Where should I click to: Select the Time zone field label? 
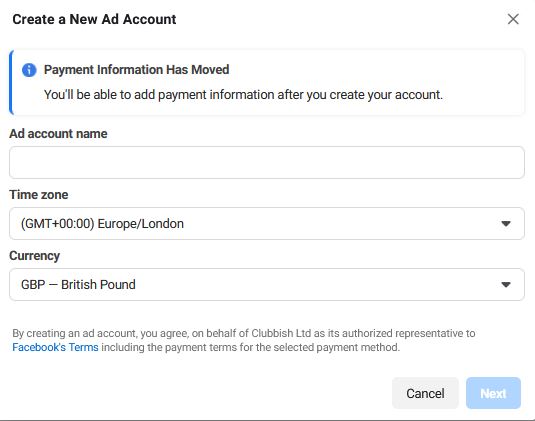39,195
